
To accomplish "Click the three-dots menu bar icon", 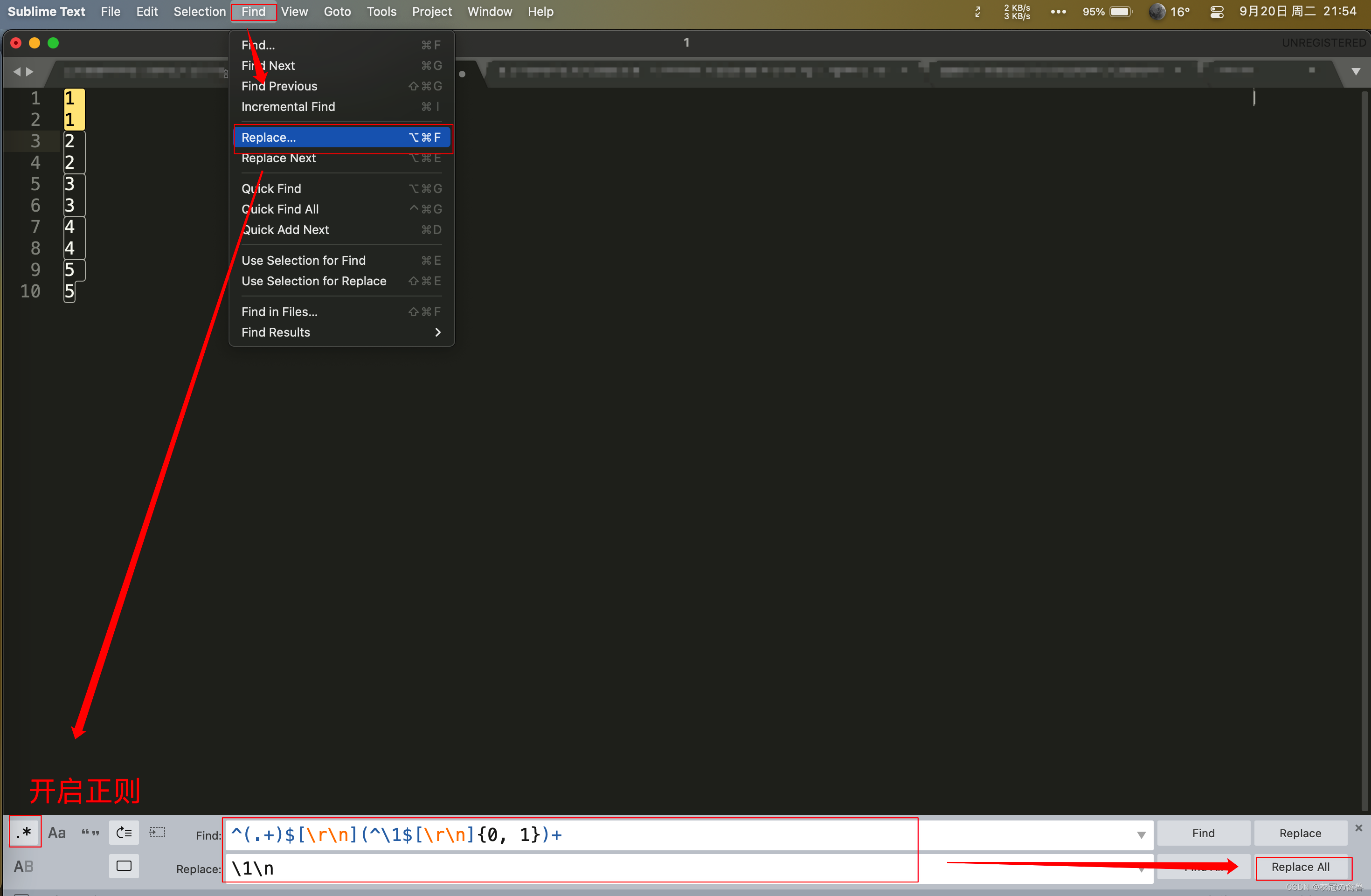I will [x=1058, y=12].
